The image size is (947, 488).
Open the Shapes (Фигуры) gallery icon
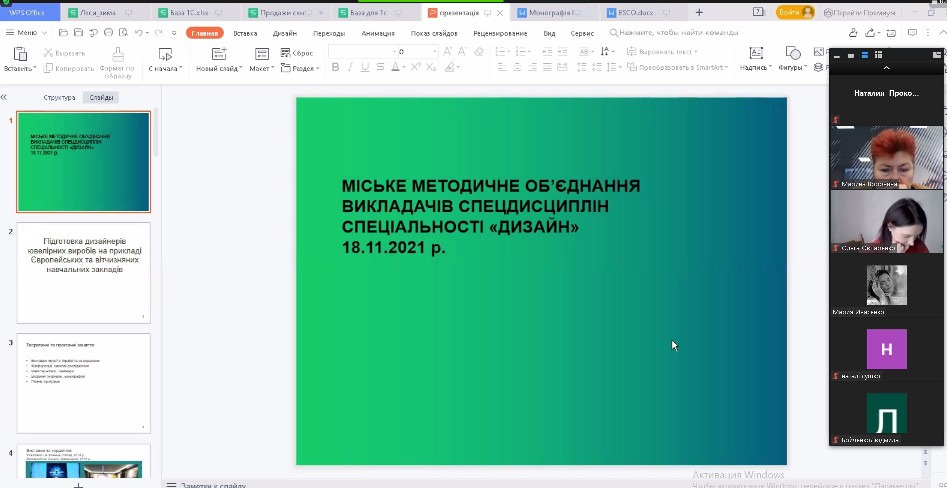pyautogui.click(x=790, y=54)
